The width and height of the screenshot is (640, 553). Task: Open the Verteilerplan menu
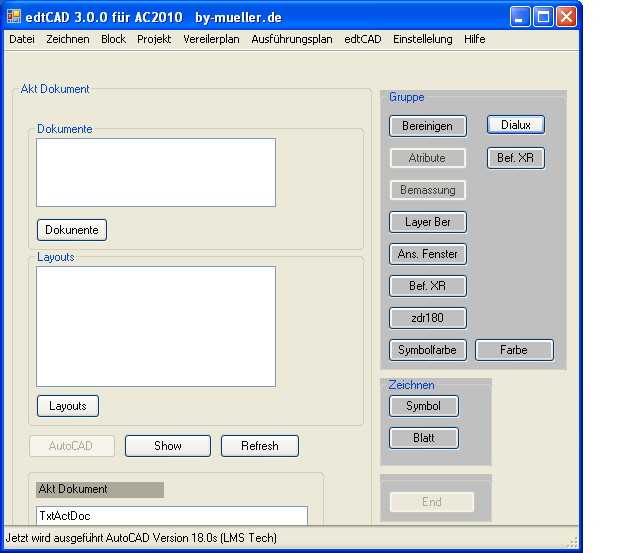tap(211, 39)
